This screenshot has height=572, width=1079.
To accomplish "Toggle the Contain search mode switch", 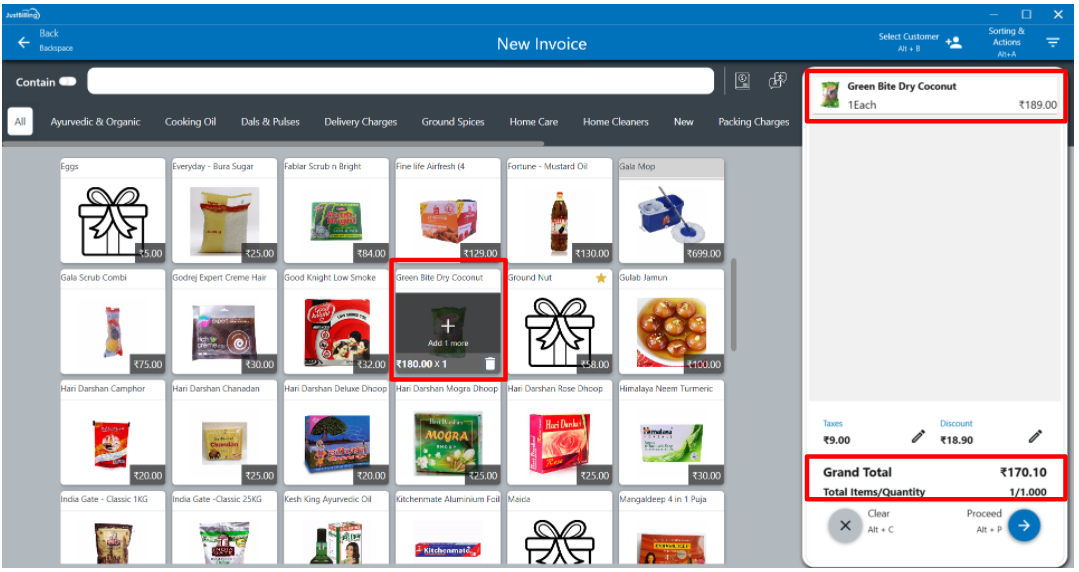I will 68,82.
